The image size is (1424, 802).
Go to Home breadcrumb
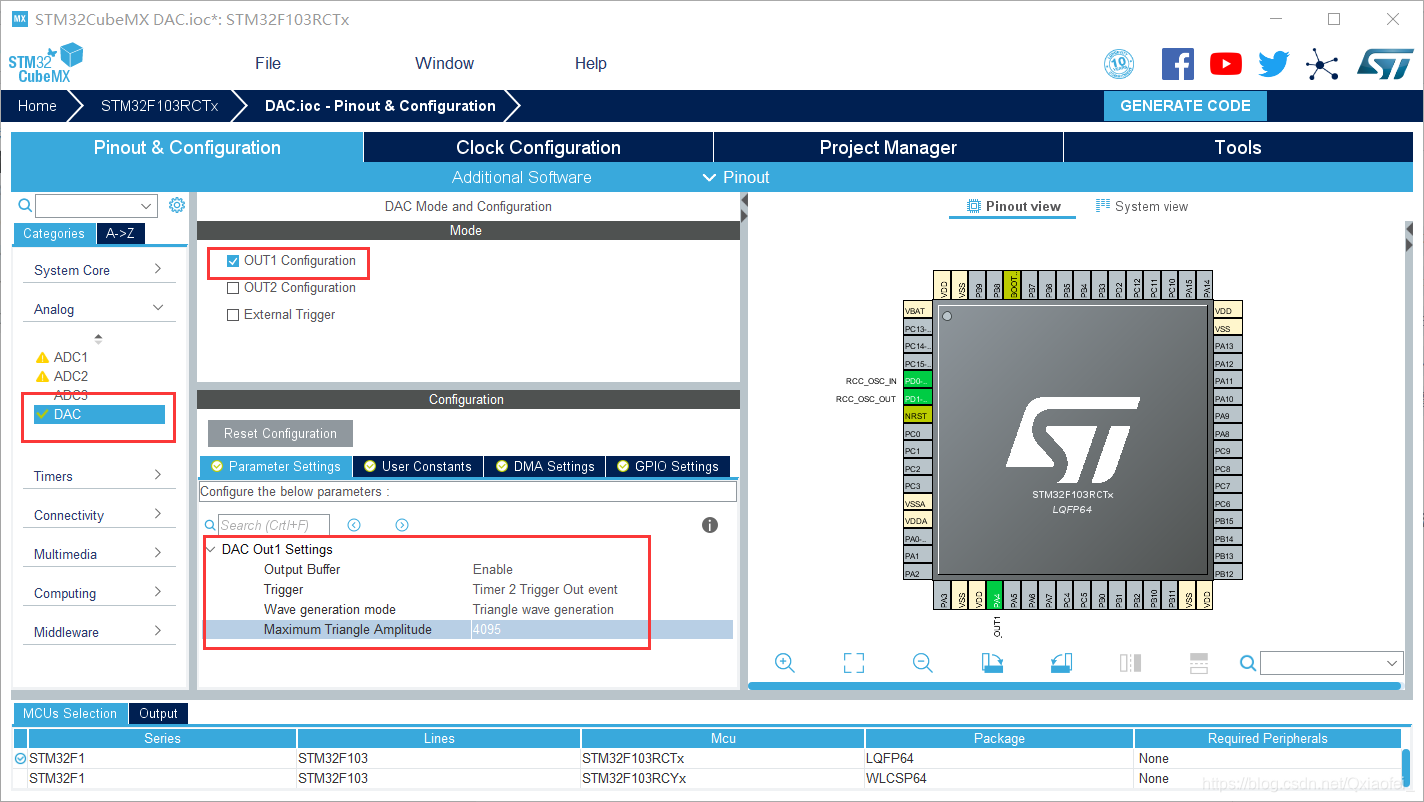pos(37,105)
